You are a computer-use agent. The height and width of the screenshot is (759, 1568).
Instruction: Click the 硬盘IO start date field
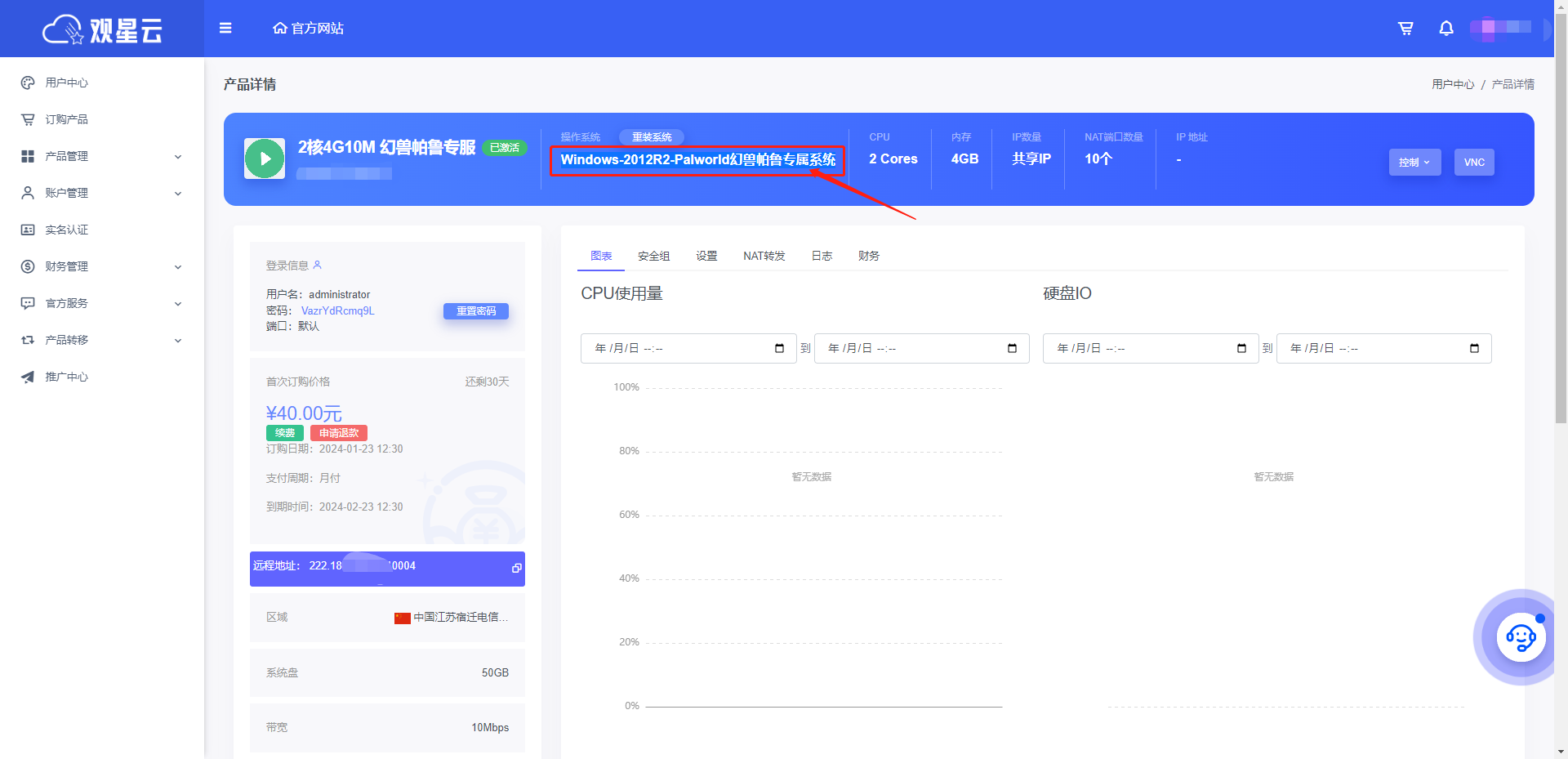(1150, 348)
